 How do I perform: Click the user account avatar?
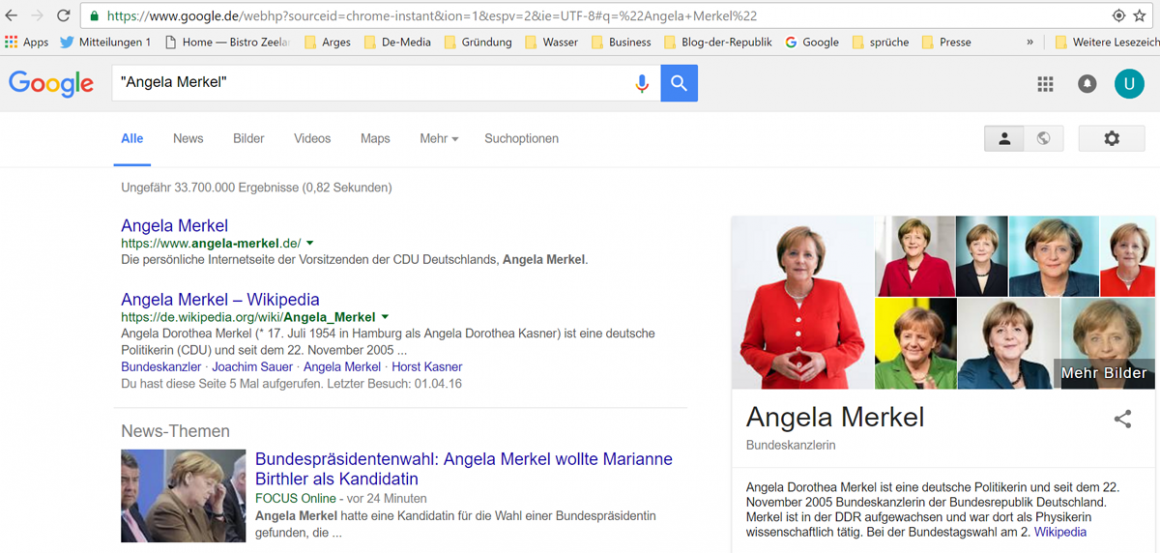(1129, 84)
